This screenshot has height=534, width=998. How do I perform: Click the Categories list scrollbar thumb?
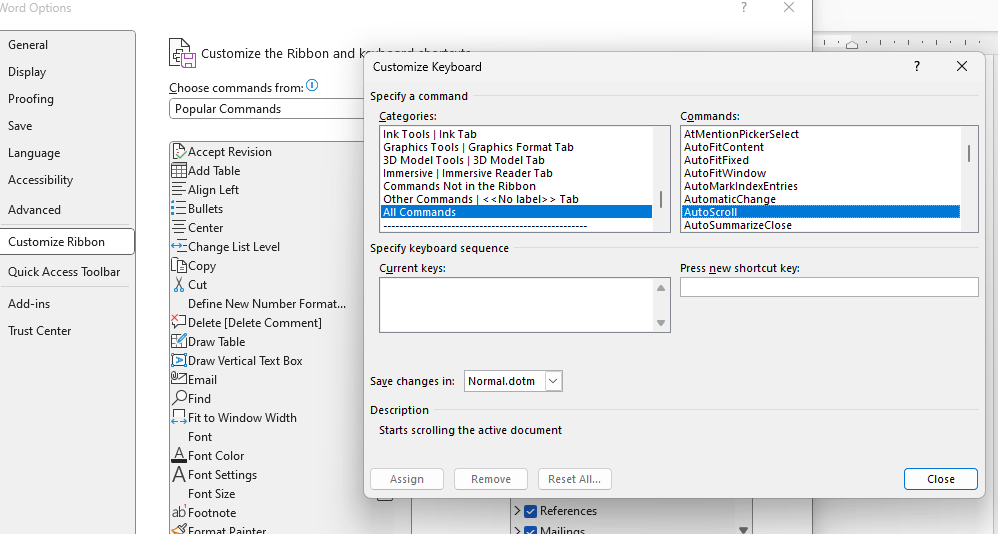coord(661,199)
